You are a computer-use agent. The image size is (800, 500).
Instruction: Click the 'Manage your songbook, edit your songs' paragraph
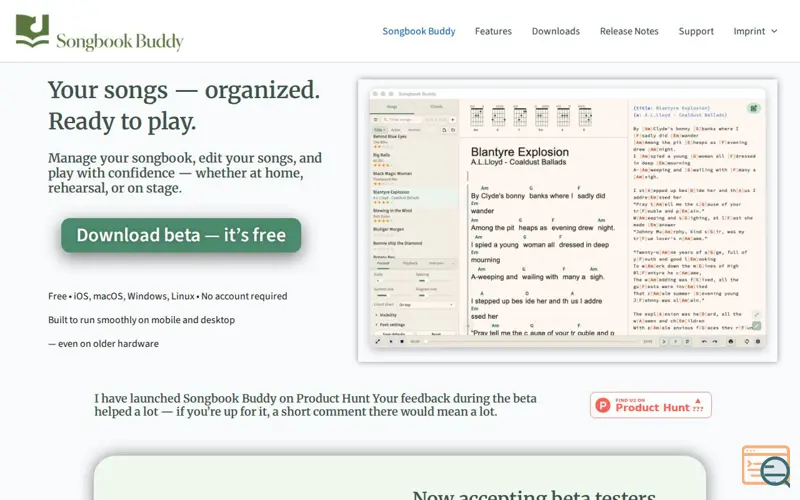(x=185, y=173)
